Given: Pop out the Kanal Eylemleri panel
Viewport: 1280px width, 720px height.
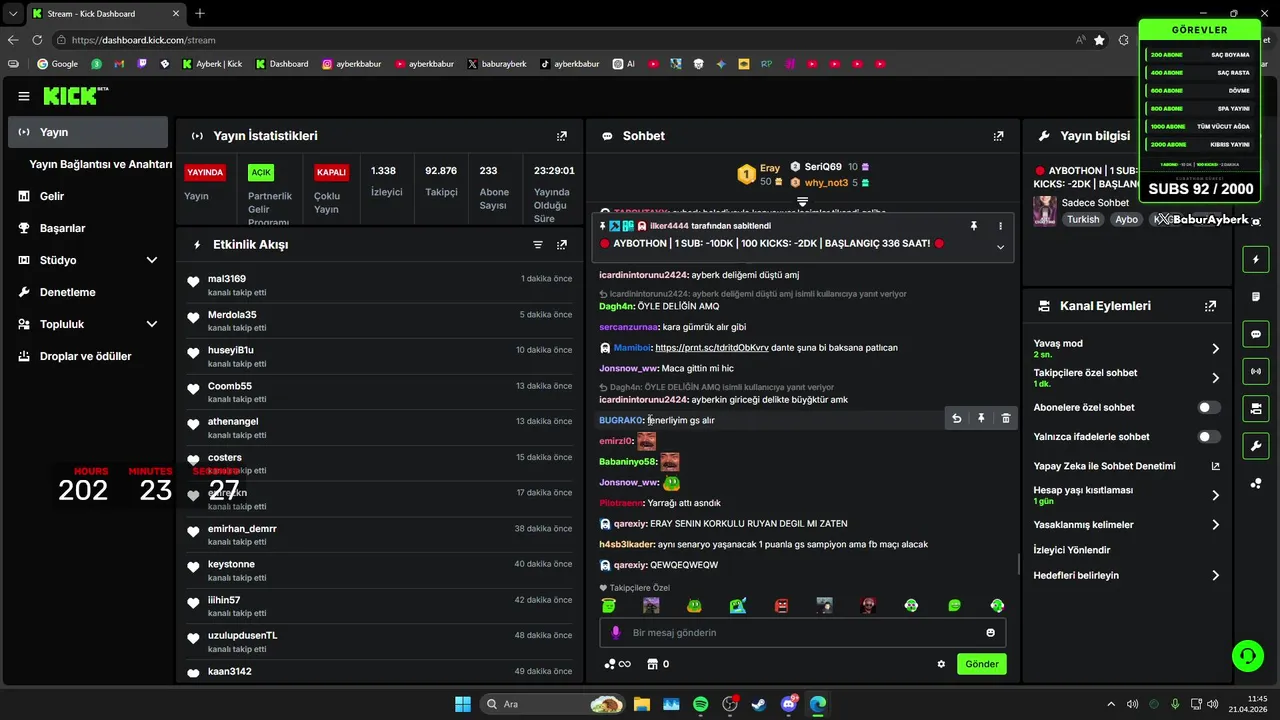Looking at the screenshot, I should pyautogui.click(x=1211, y=306).
